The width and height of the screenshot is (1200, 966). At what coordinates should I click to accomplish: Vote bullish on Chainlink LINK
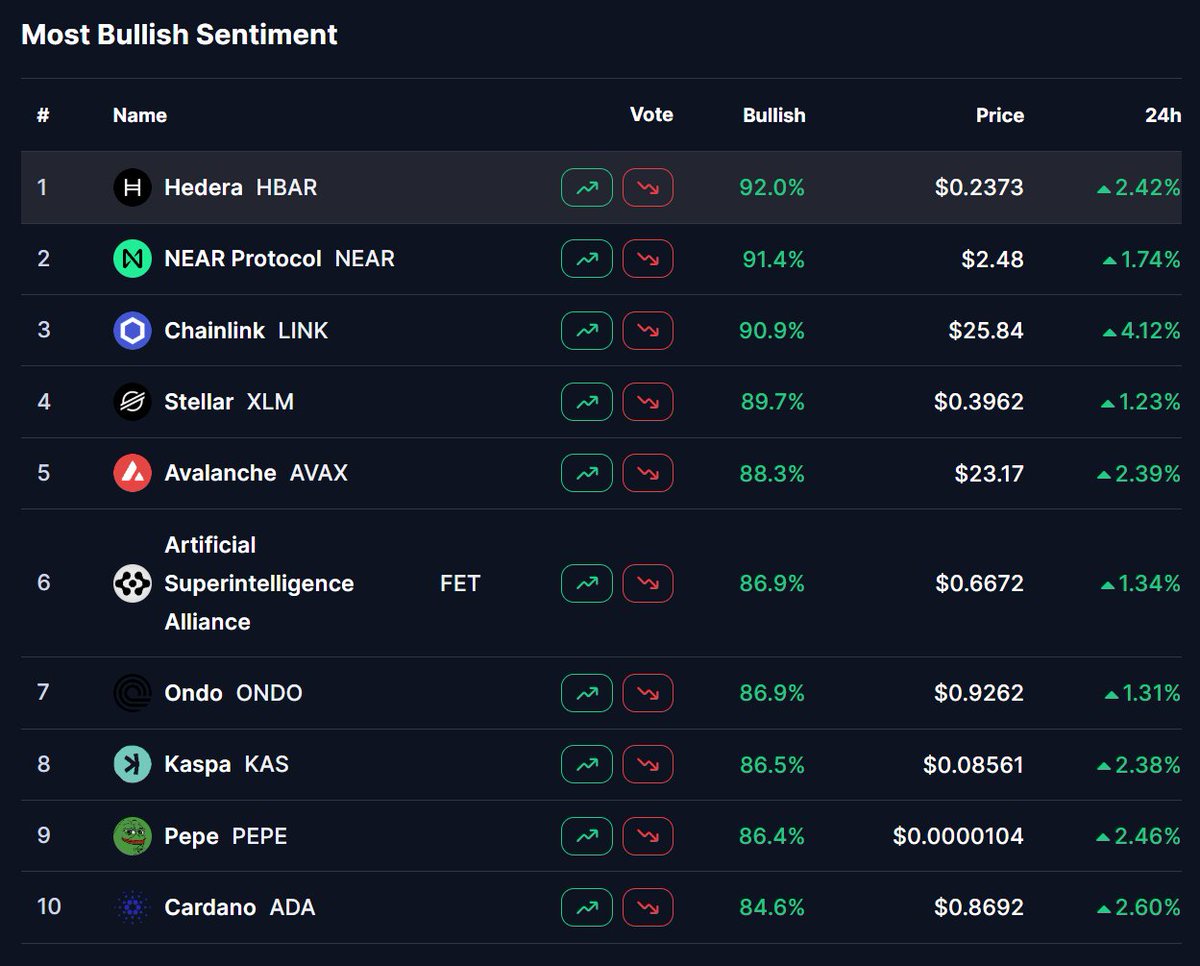pyautogui.click(x=587, y=330)
